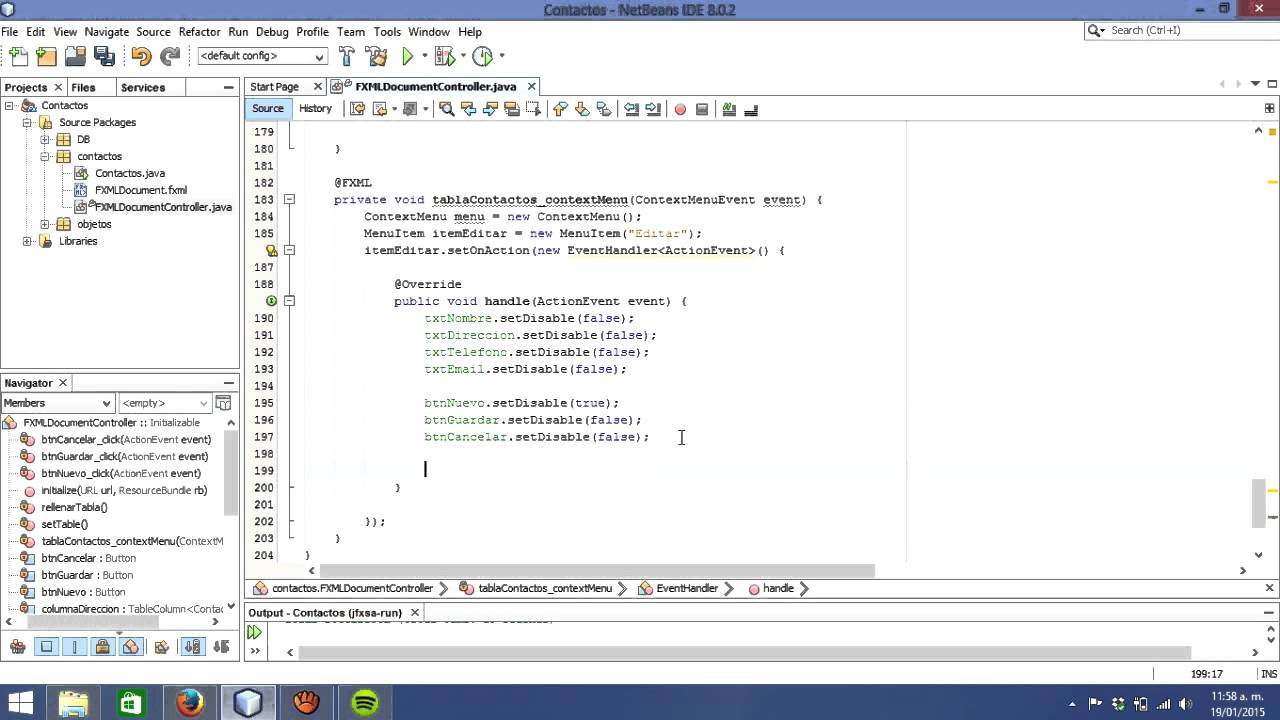Image resolution: width=1280 pixels, height=720 pixels.
Task: Toggle Show Fields filter in Navigator
Action: pos(46,647)
